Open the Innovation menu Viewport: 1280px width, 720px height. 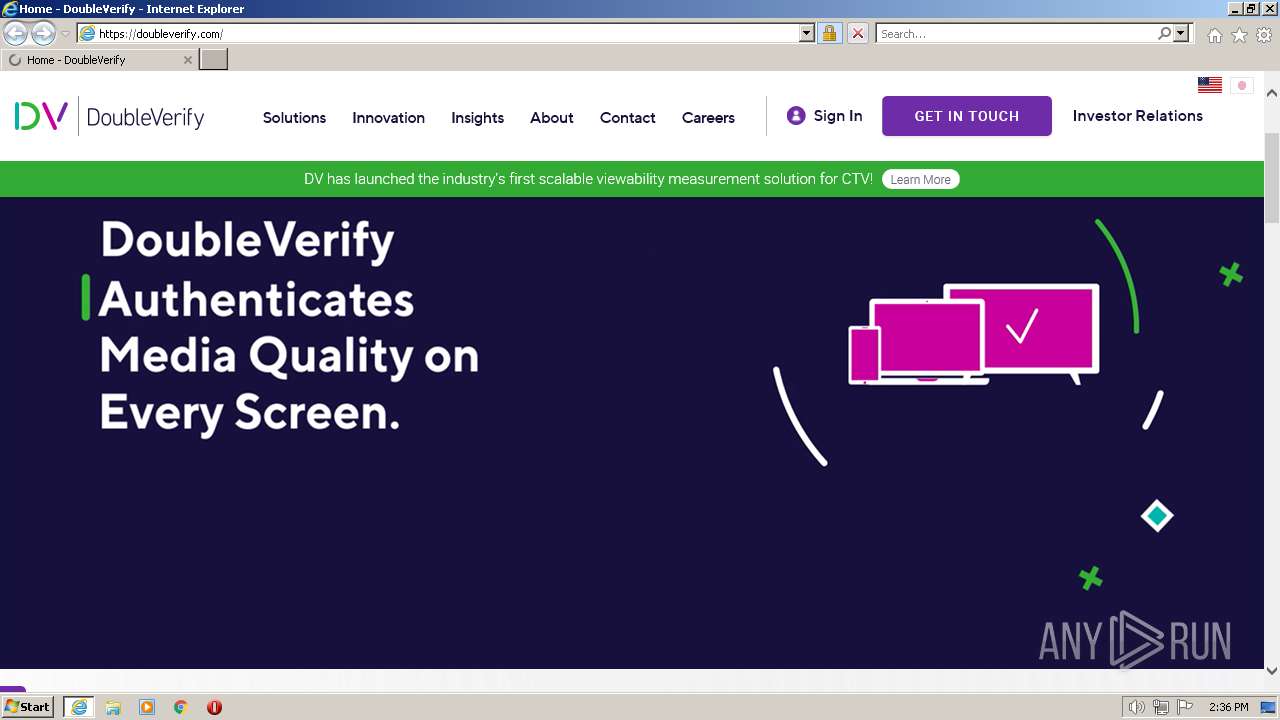[388, 117]
